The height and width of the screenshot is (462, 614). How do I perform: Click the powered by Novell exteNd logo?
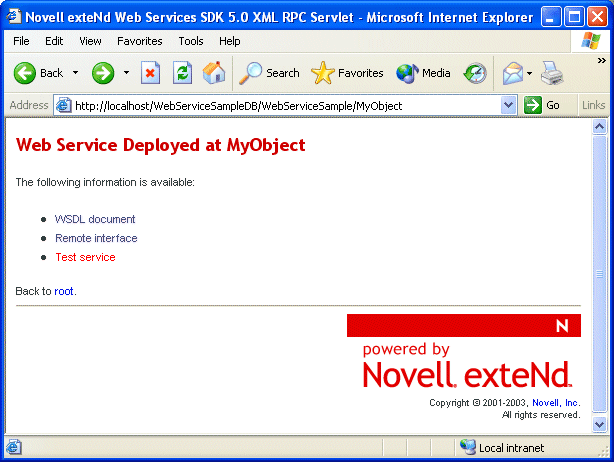point(467,365)
